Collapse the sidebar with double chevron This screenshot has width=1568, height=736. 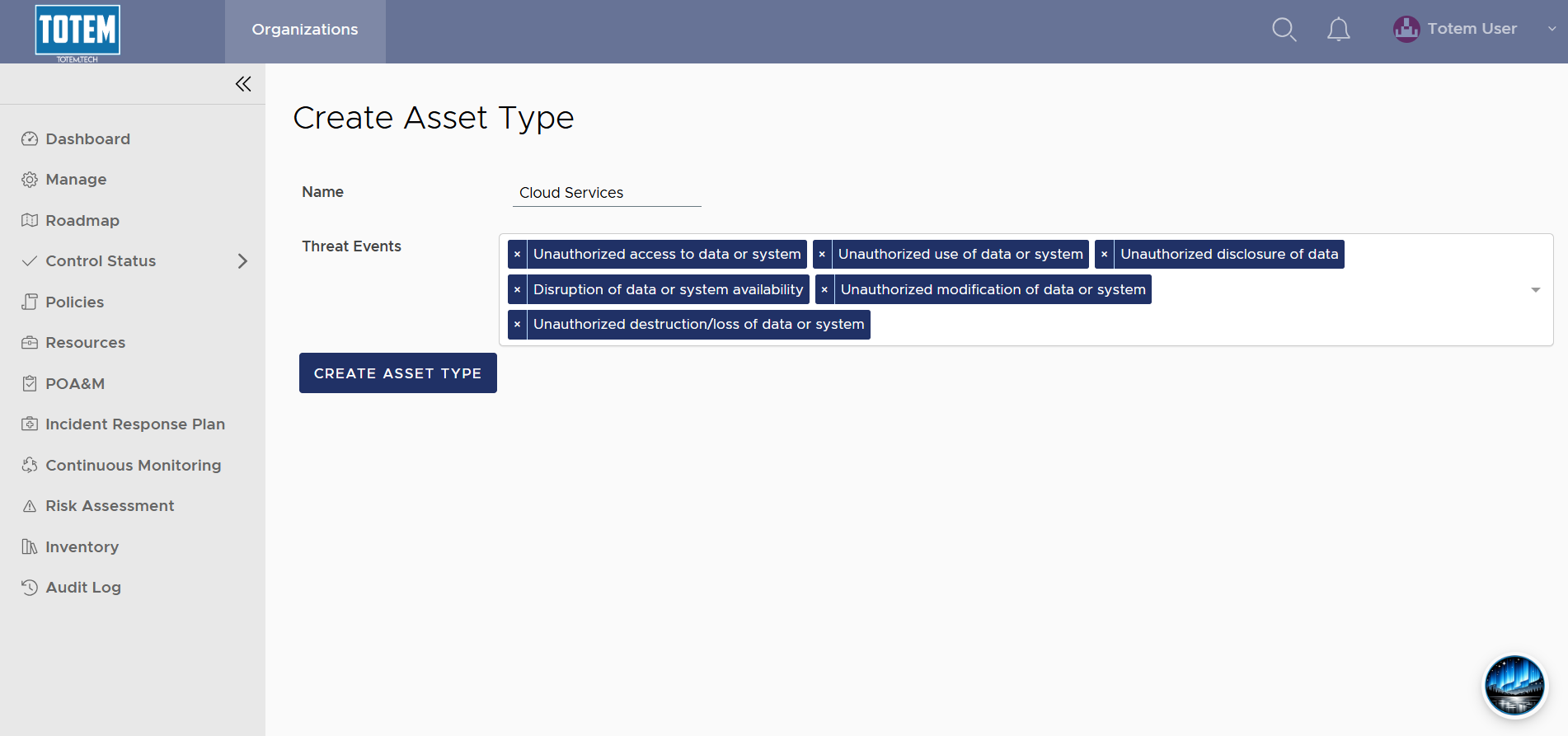243,84
